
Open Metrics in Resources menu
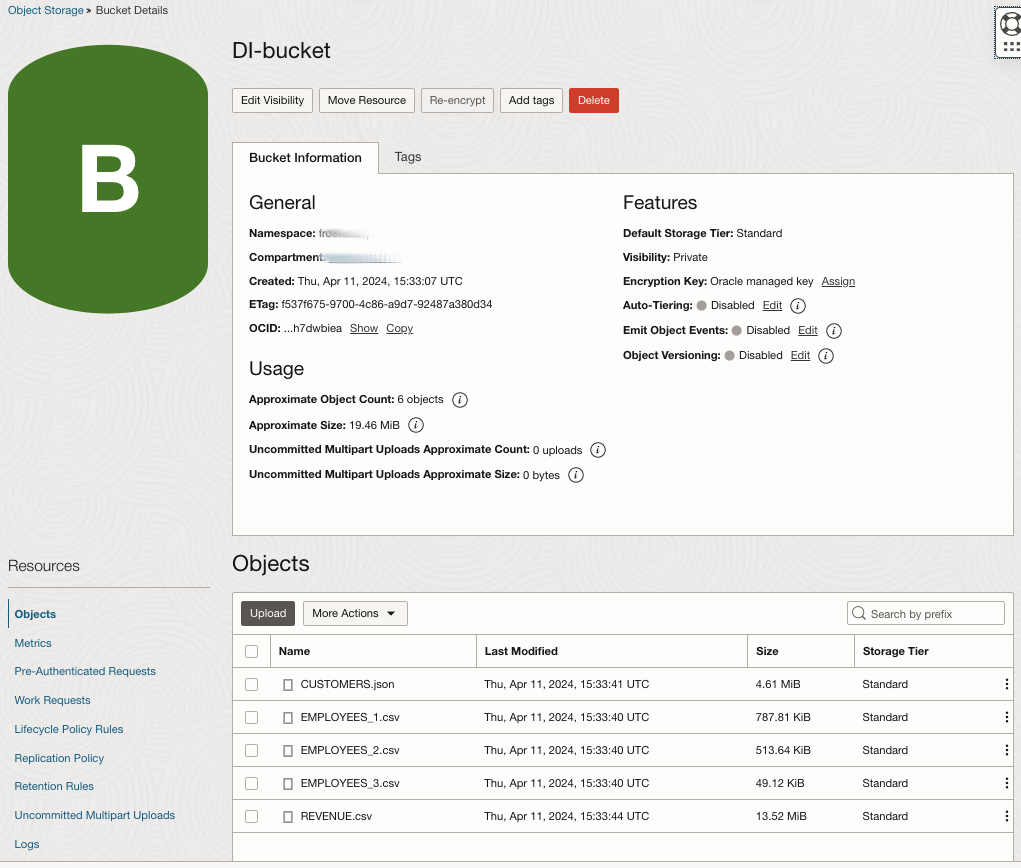(x=33, y=643)
